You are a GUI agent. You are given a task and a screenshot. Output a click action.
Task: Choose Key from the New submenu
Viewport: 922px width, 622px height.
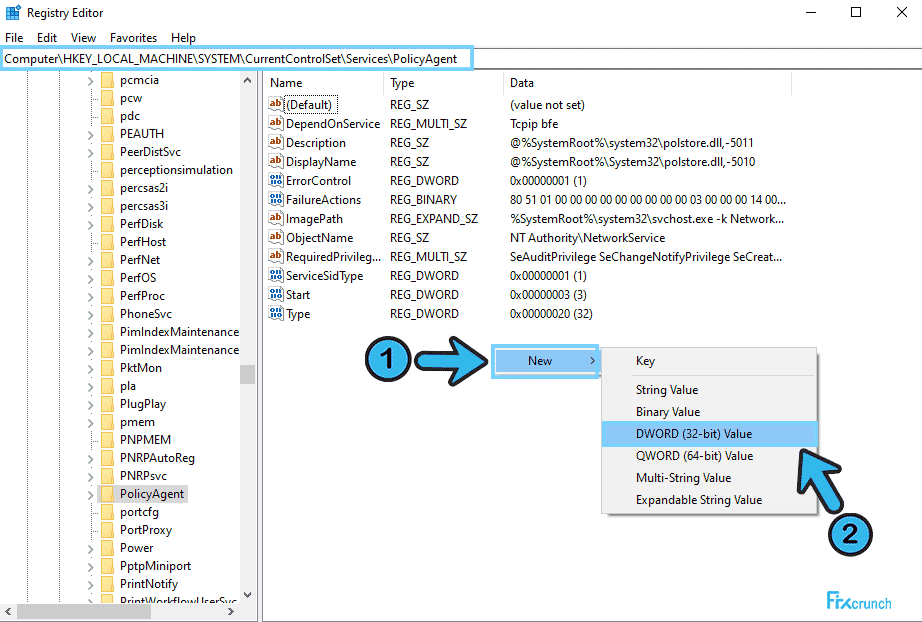click(709, 361)
